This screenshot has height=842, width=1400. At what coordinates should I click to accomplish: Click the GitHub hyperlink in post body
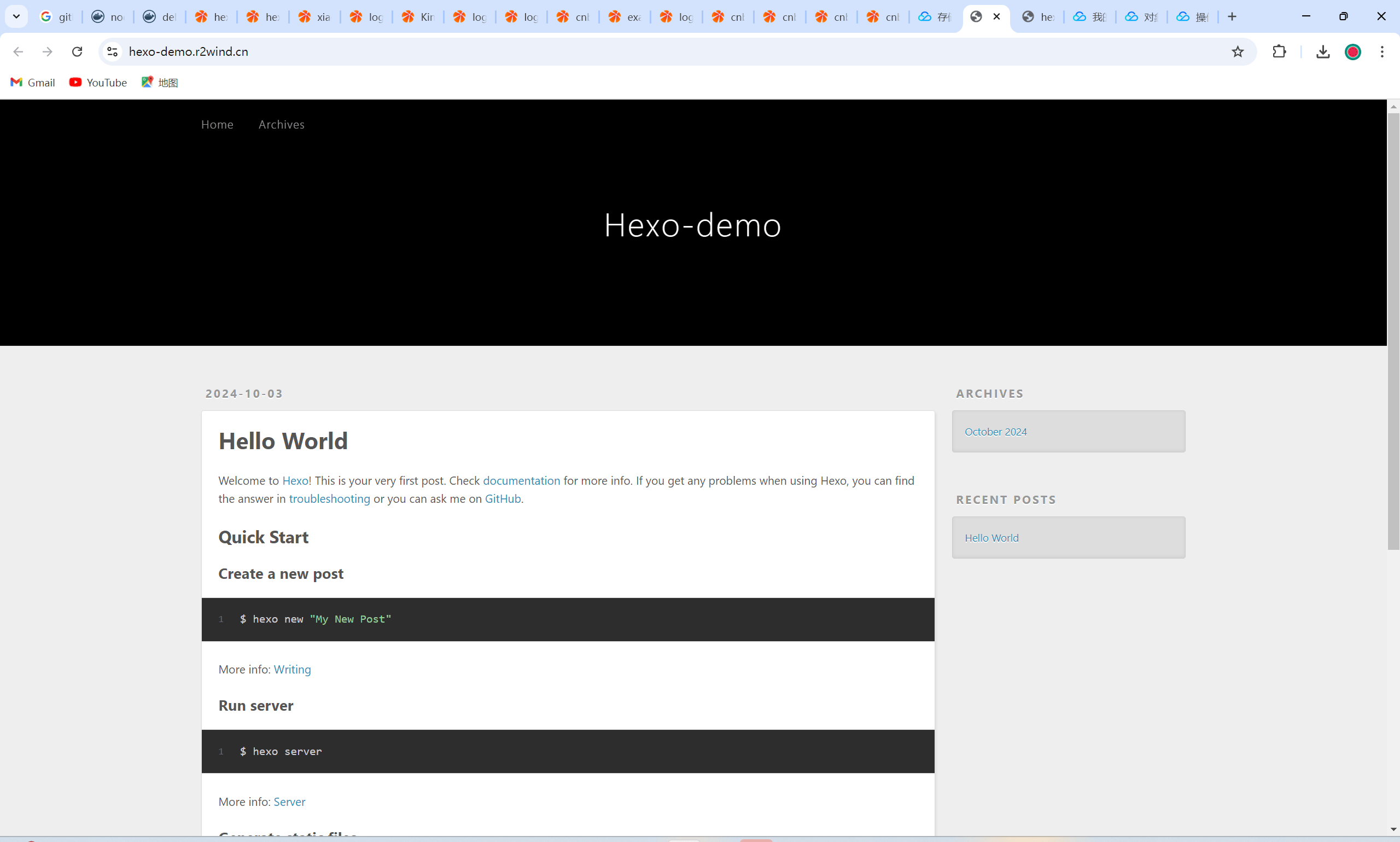(x=503, y=498)
